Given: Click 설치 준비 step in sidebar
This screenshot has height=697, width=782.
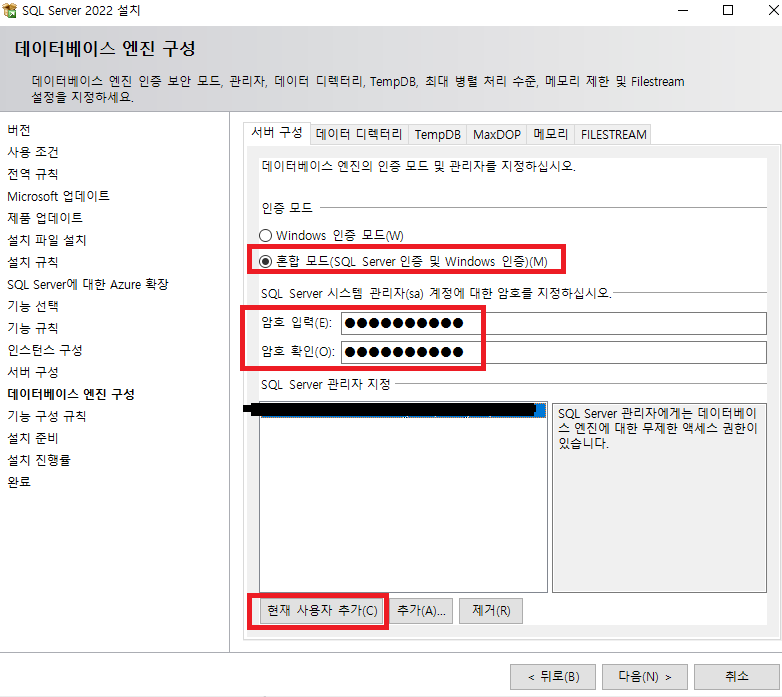Looking at the screenshot, I should click(33, 438).
